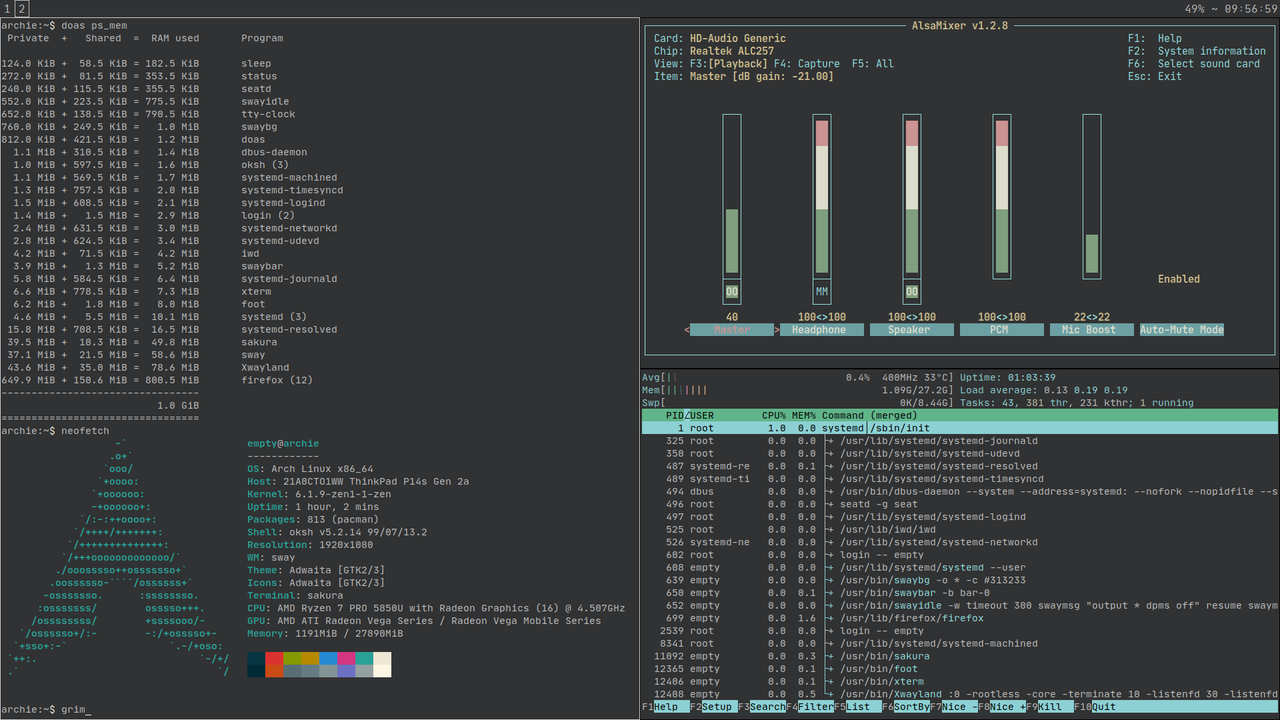This screenshot has width=1280, height=720.
Task: Select the /usr/bin/Xwayland process row
Action: (960, 694)
